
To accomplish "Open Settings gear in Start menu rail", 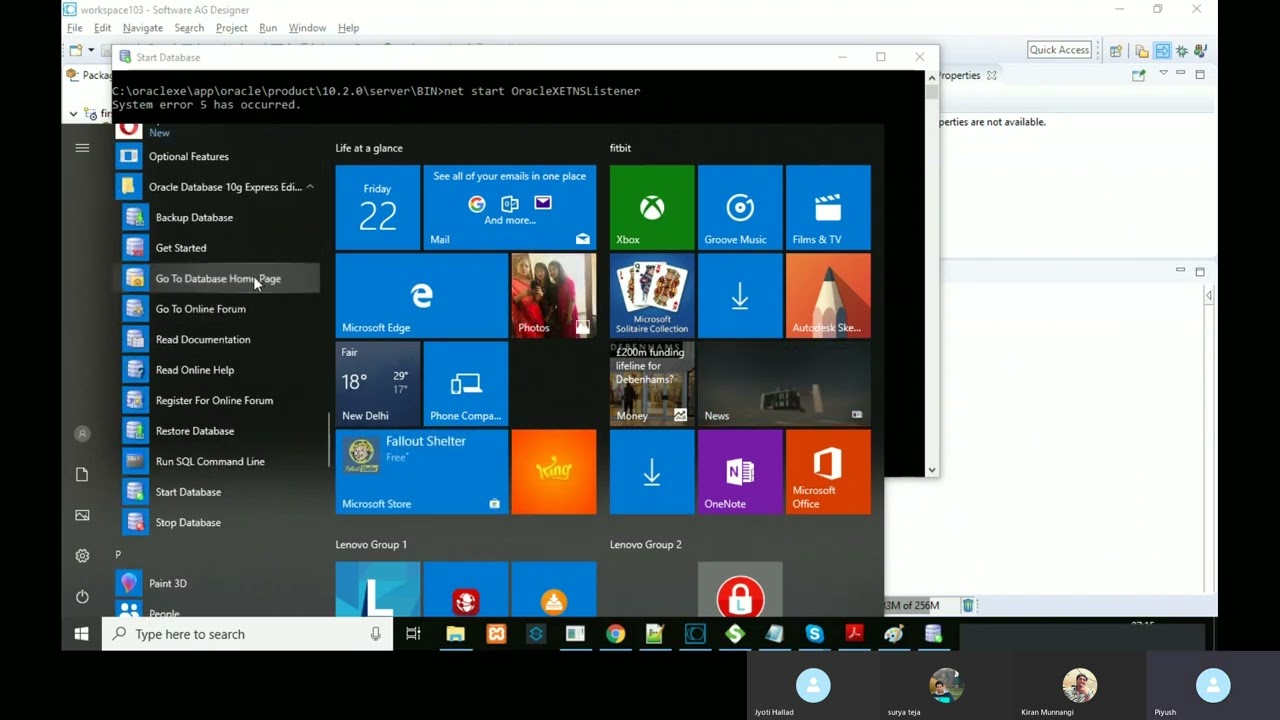I will point(82,556).
